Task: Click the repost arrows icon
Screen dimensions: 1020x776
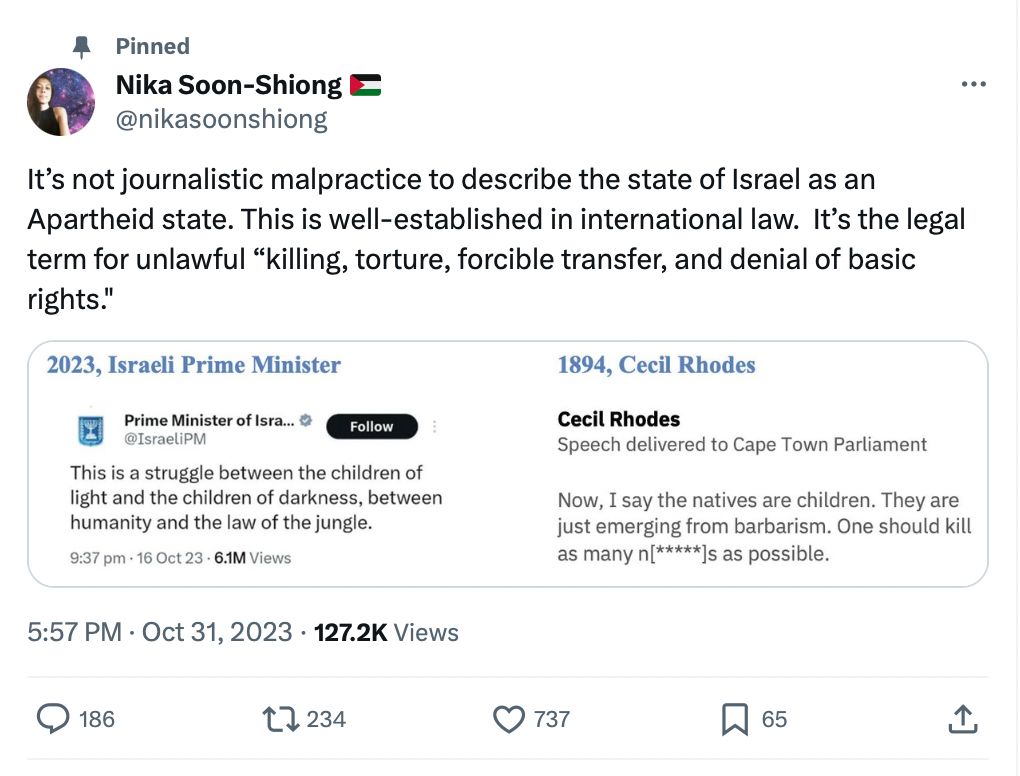Action: [277, 718]
